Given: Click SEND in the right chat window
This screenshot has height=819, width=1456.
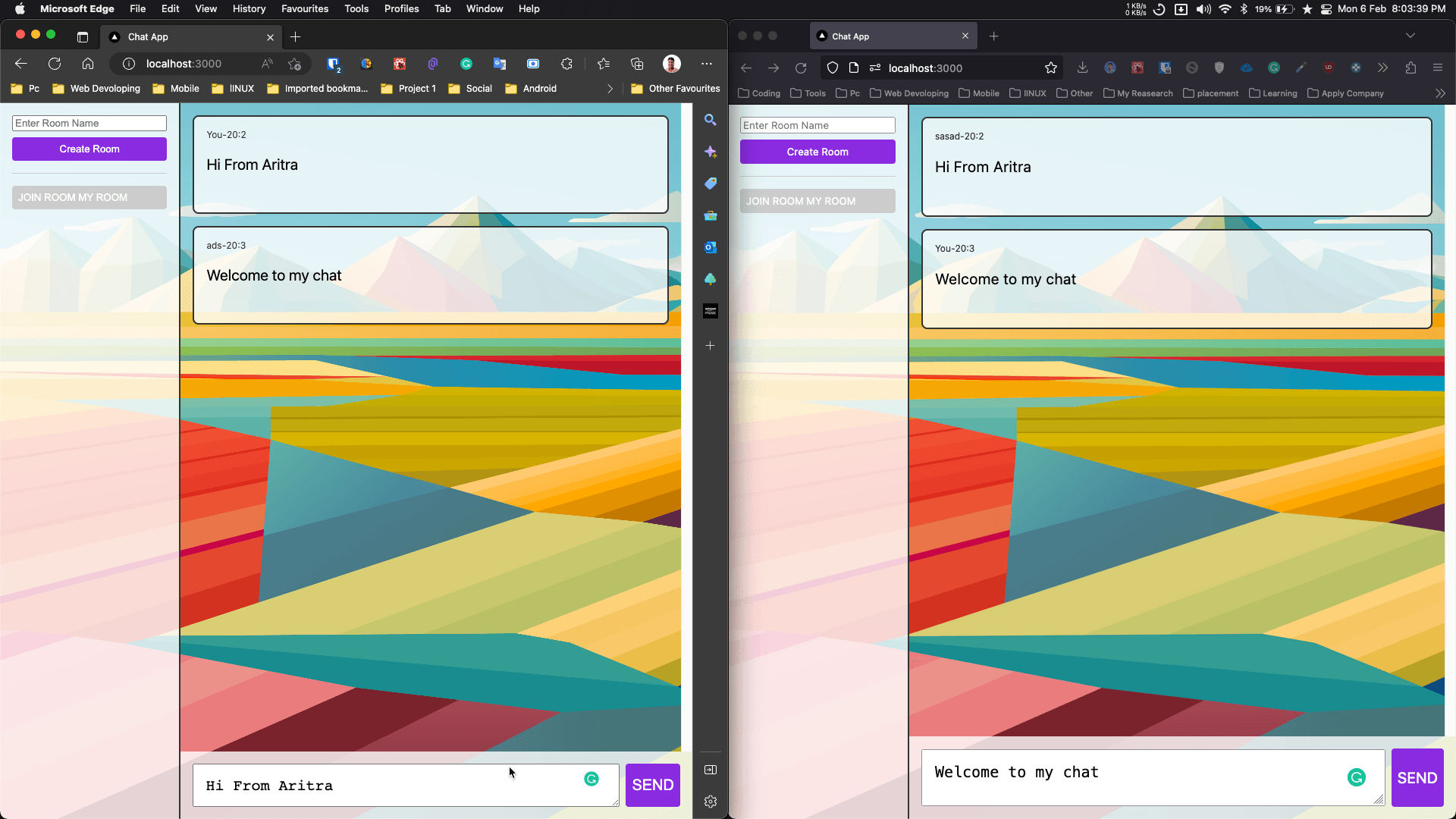Looking at the screenshot, I should click(x=1417, y=778).
